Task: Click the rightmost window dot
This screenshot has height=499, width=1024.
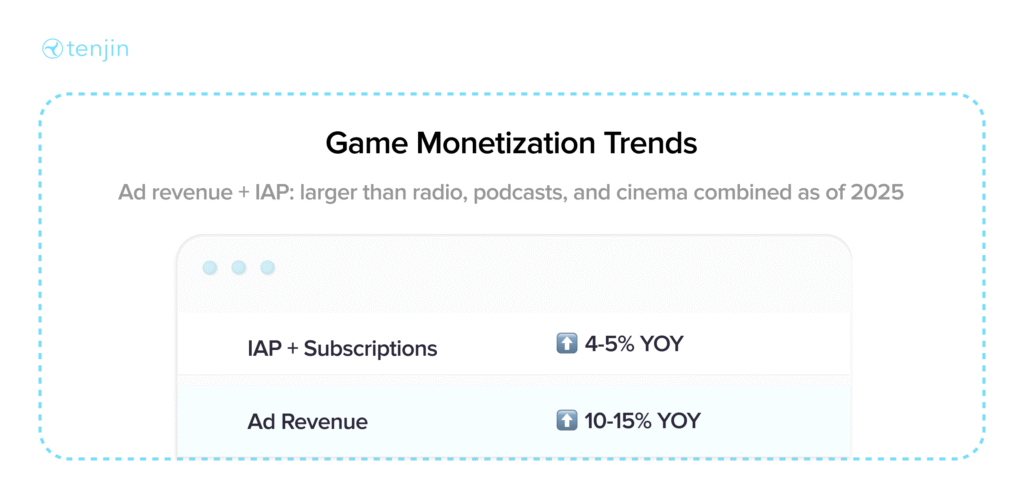Action: point(267,267)
